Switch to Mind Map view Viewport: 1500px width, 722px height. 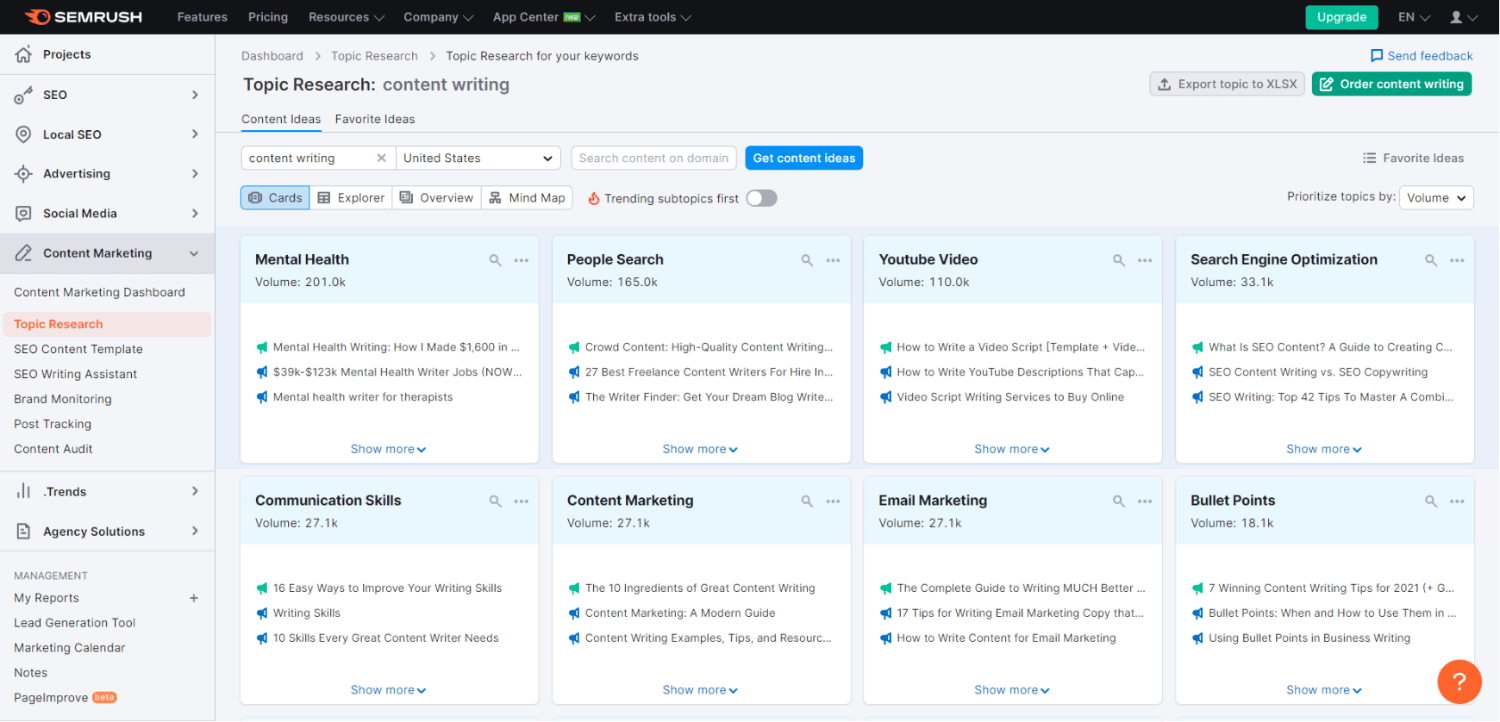coord(527,198)
